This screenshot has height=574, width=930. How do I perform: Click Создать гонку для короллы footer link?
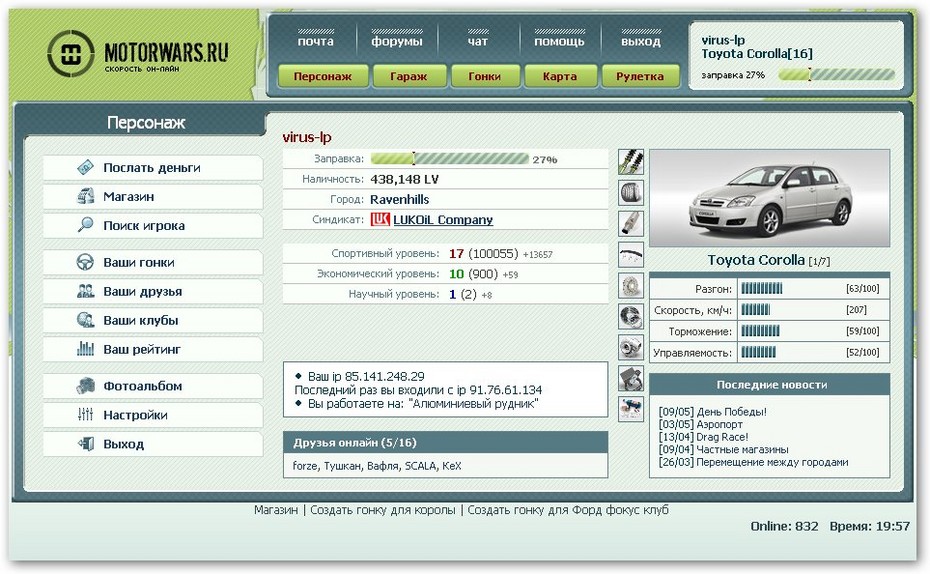[383, 510]
